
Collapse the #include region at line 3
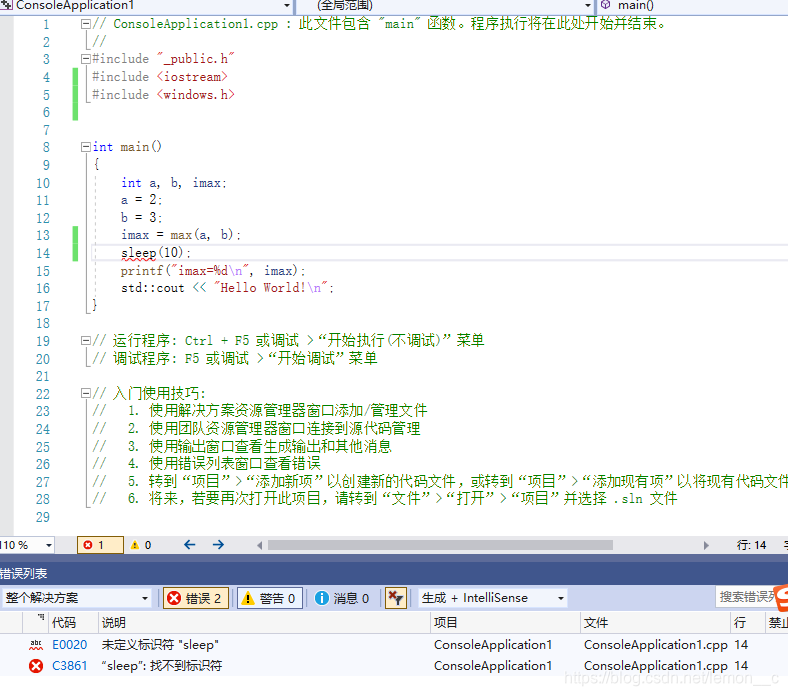pyautogui.click(x=85, y=59)
